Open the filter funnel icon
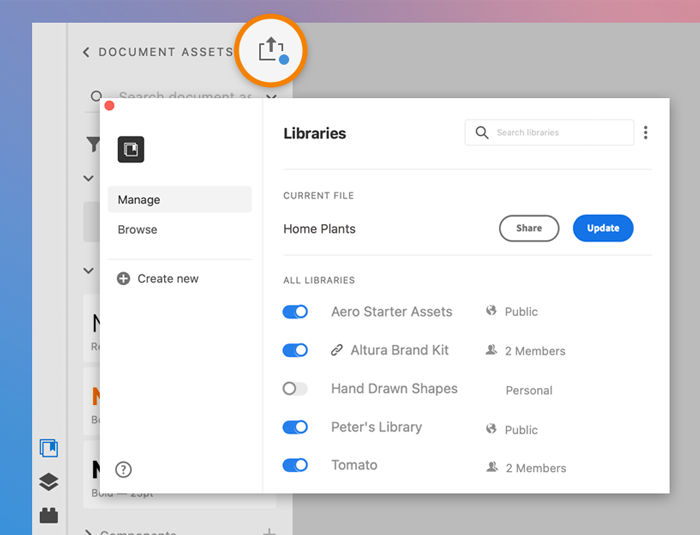Screen dimensions: 700x535 click(x=93, y=144)
